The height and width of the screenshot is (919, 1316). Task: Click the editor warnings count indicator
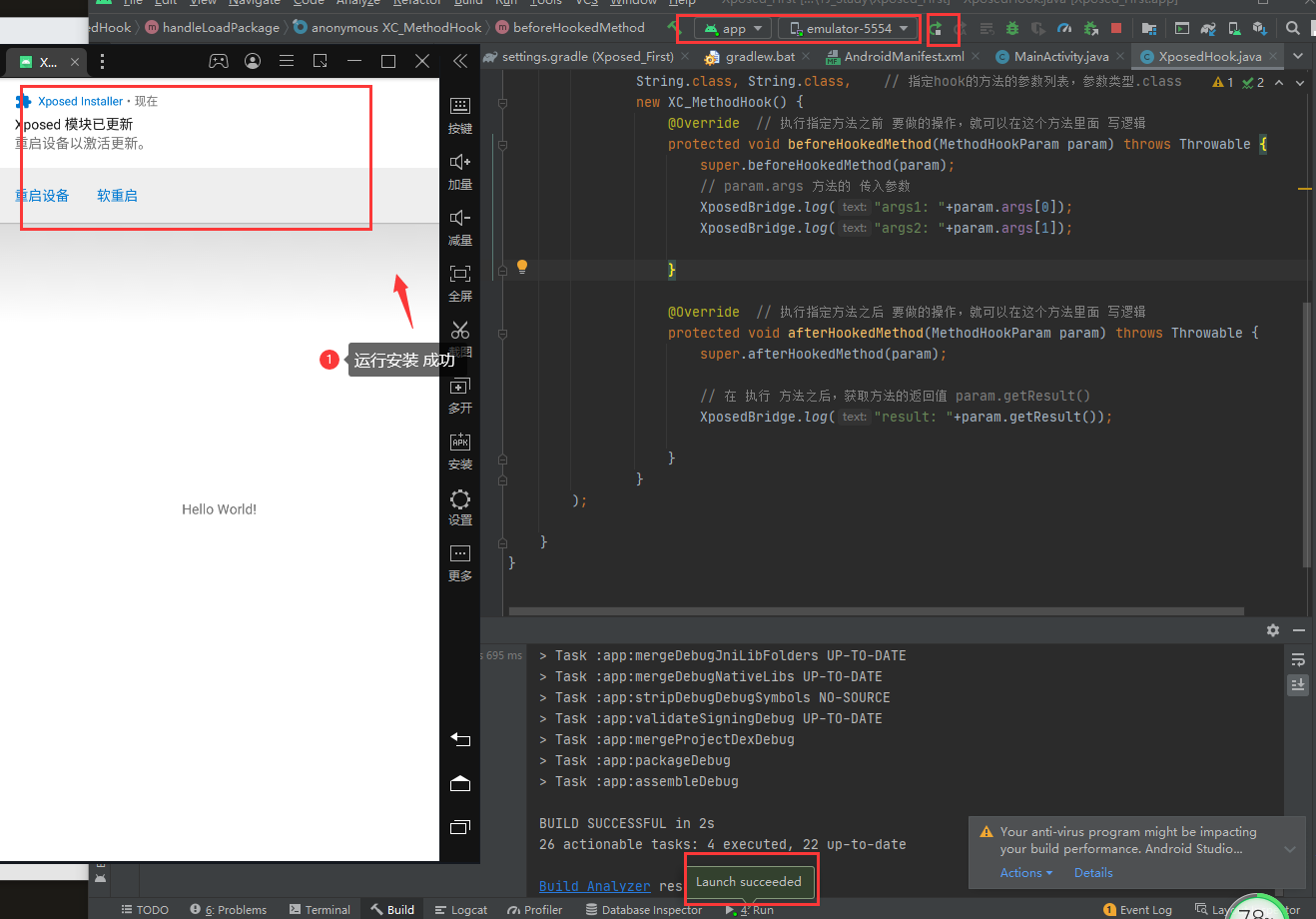pyautogui.click(x=1223, y=82)
